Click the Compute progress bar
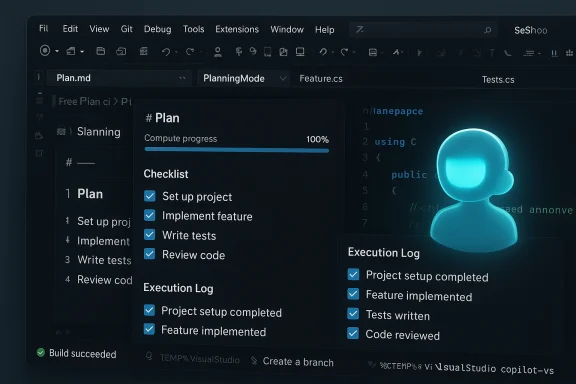The width and height of the screenshot is (576, 384). [x=237, y=150]
